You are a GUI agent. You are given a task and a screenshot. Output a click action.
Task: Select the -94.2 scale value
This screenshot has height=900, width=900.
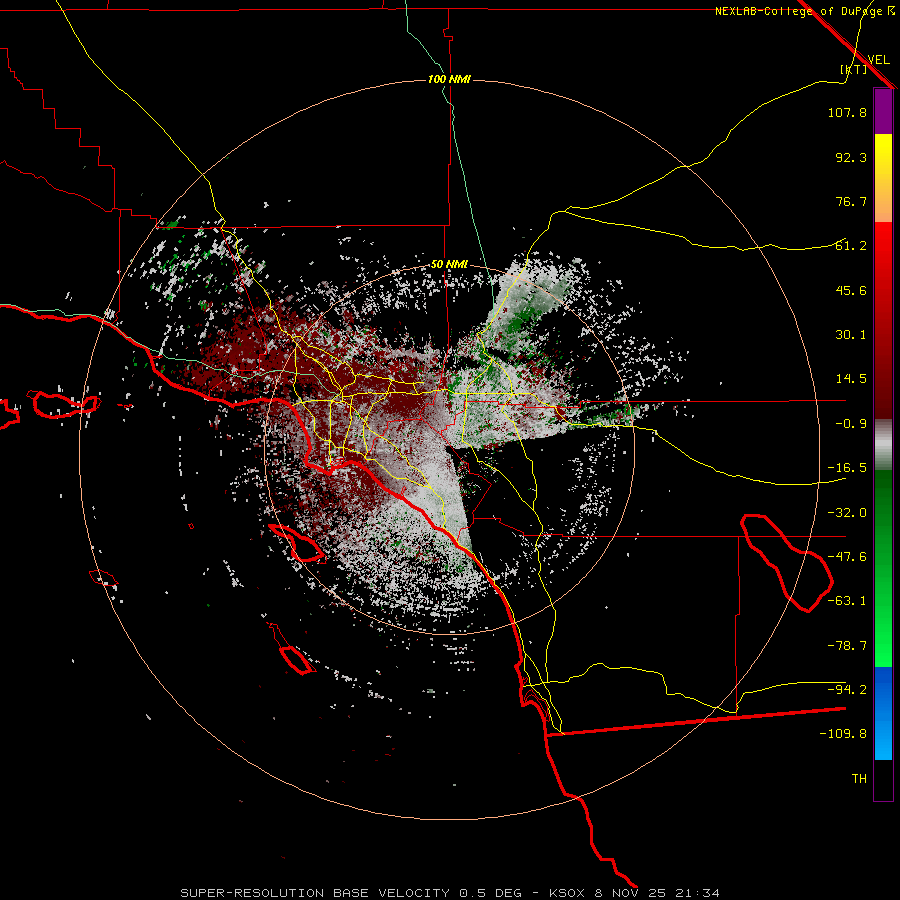click(x=847, y=690)
